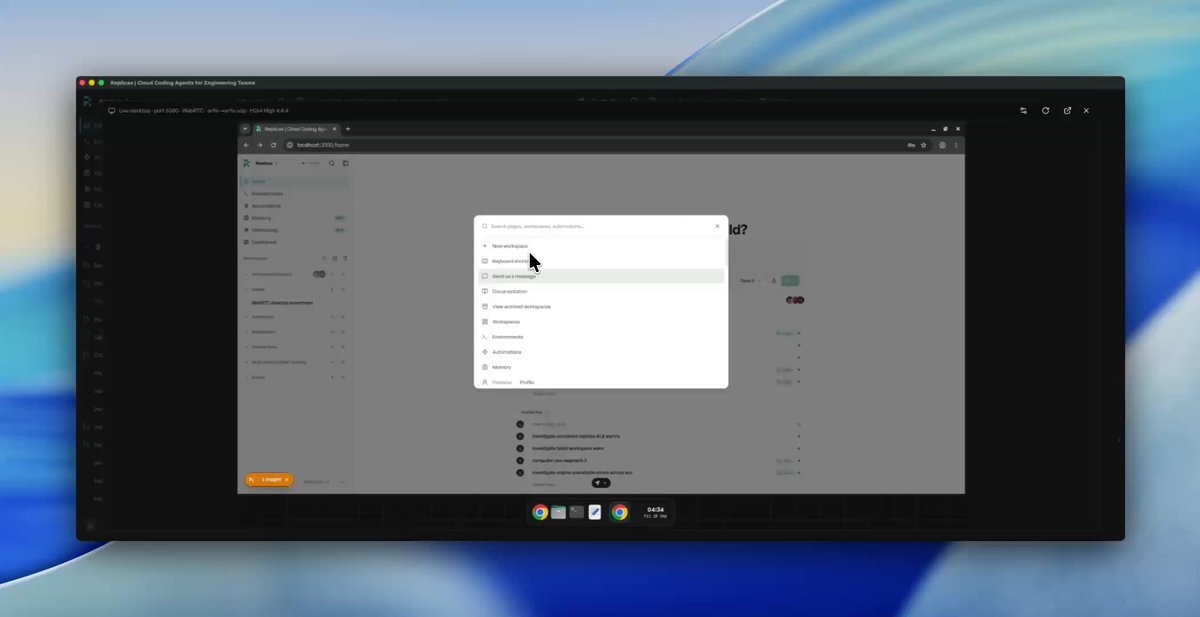Click the localhost:3000/home address bar
The width and height of the screenshot is (1200, 617).
click(600, 145)
